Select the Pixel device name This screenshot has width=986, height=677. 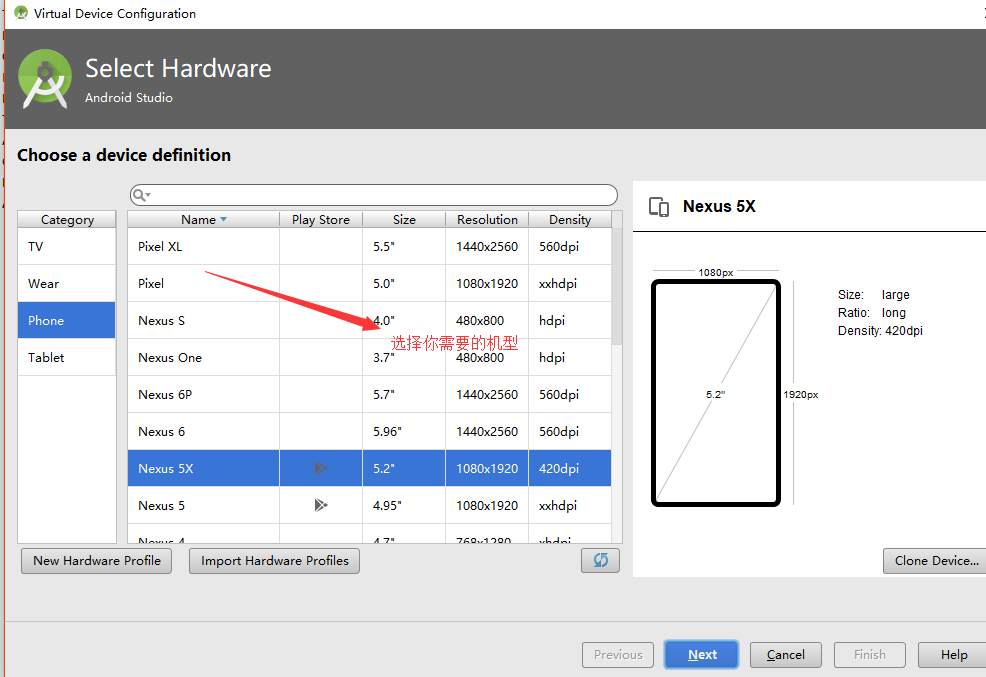coord(151,283)
